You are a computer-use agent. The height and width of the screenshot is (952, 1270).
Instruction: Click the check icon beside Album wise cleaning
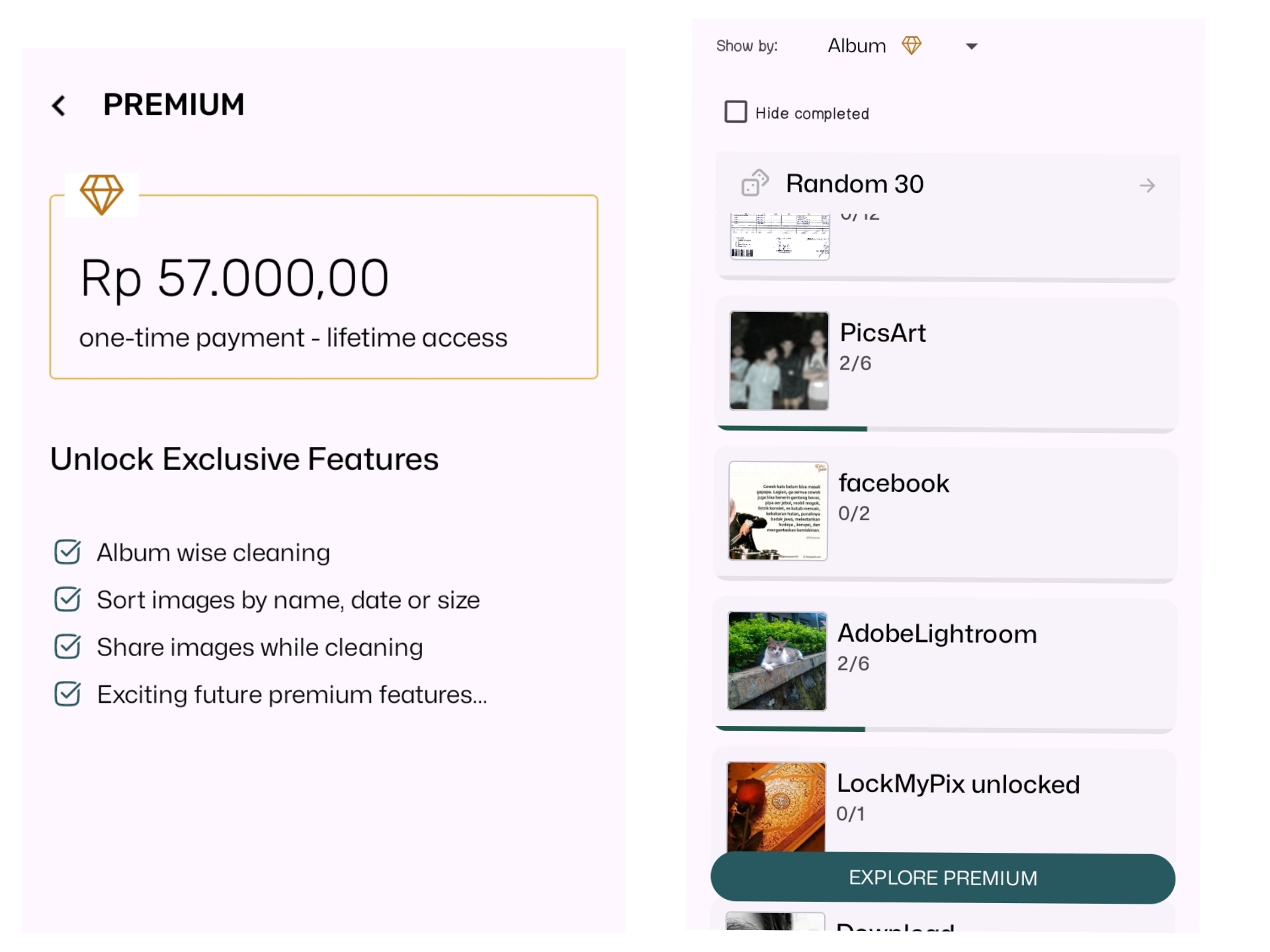coord(67,552)
